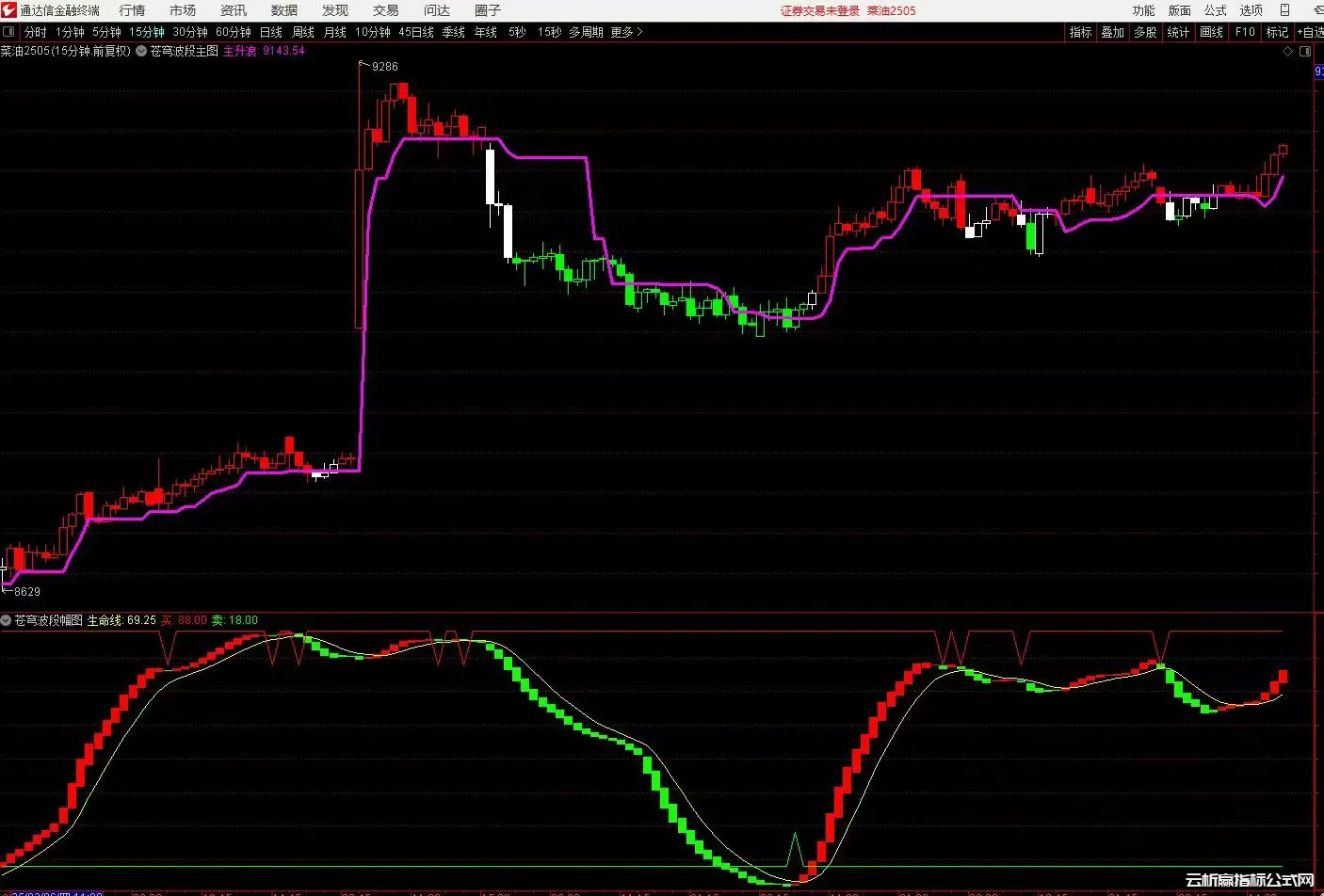This screenshot has height=896, width=1324.
Task: Select the 60分钟 period tab
Action: (233, 32)
